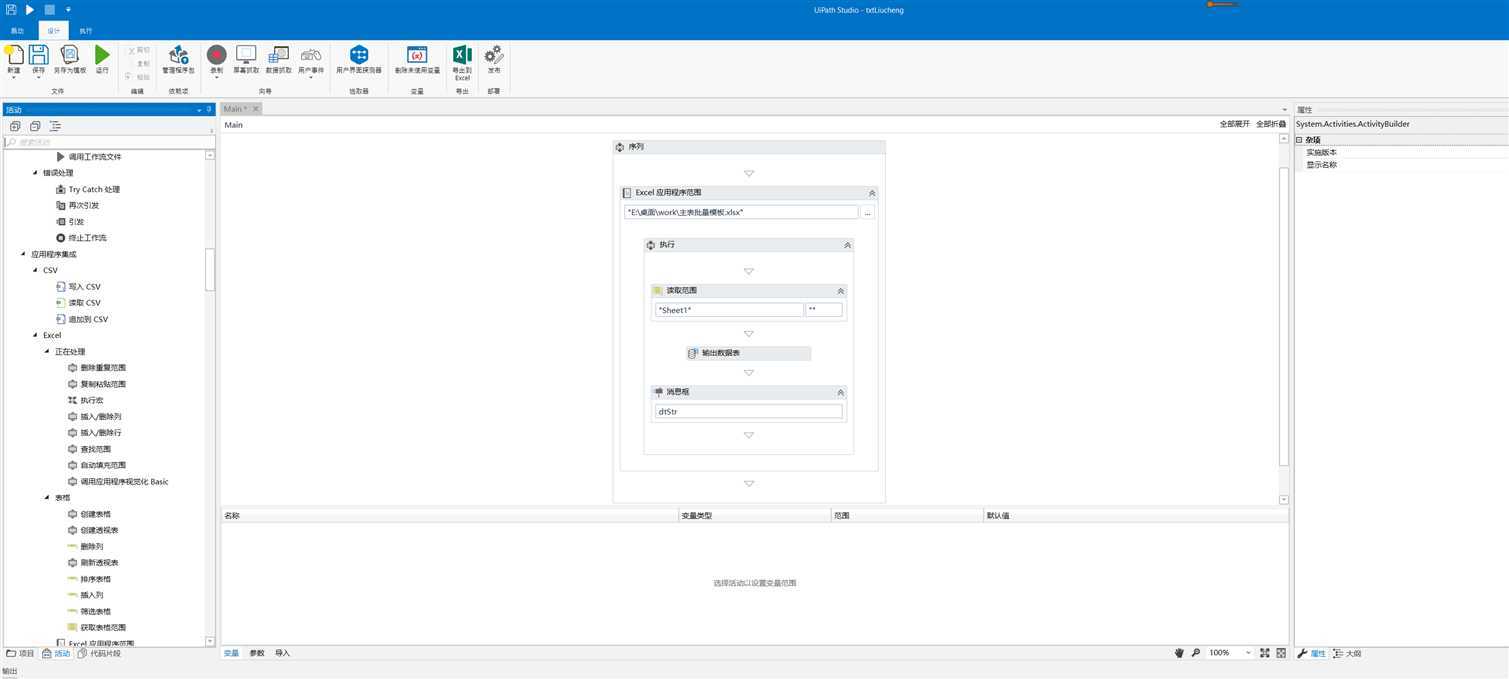The width and height of the screenshot is (1509, 679).
Task: Click the 用户事件 (User Events) icon
Action: pos(311,54)
